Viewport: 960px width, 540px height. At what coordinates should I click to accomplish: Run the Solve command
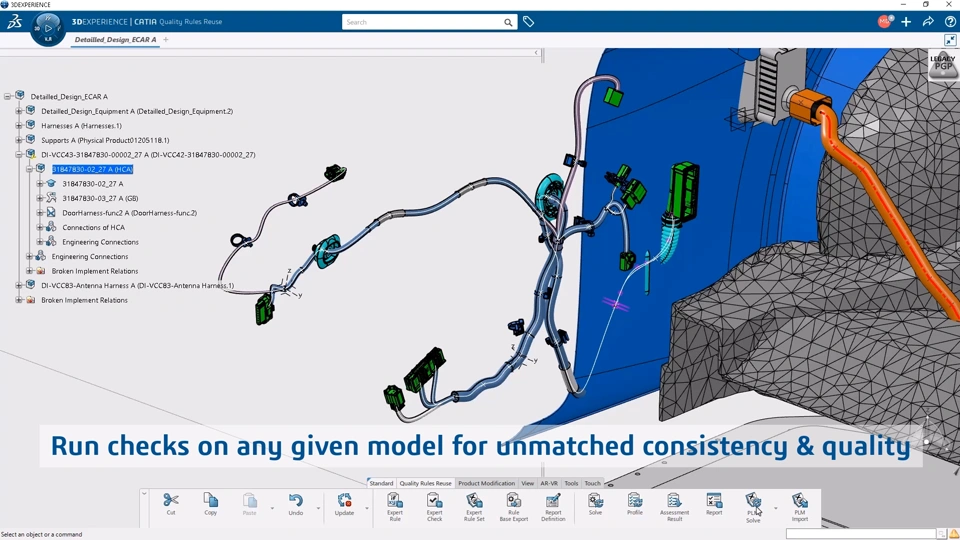(595, 504)
